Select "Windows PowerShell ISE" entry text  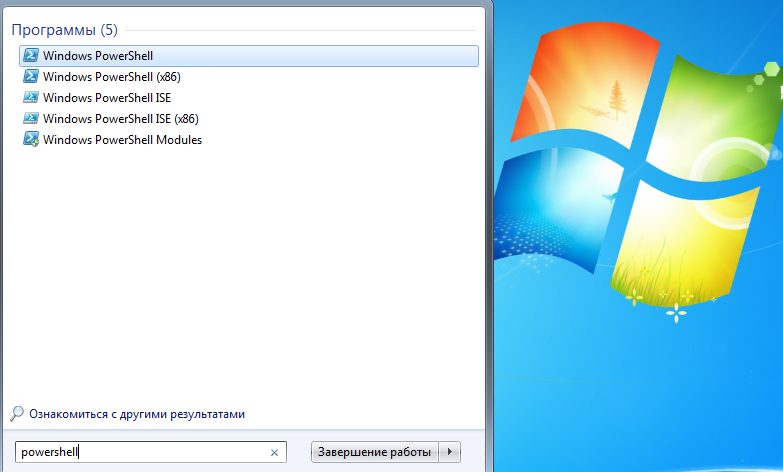point(107,97)
